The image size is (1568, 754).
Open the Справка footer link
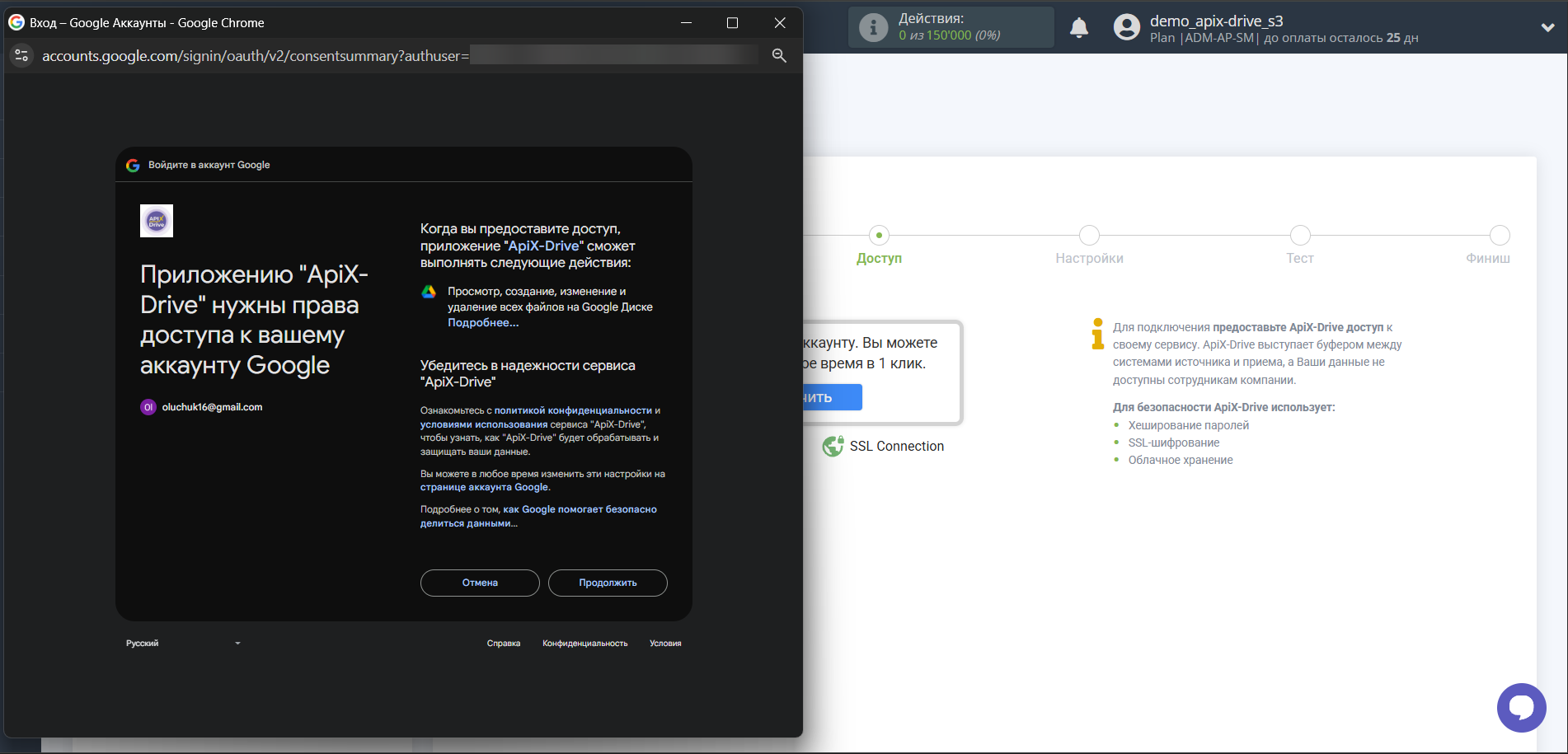pos(503,644)
